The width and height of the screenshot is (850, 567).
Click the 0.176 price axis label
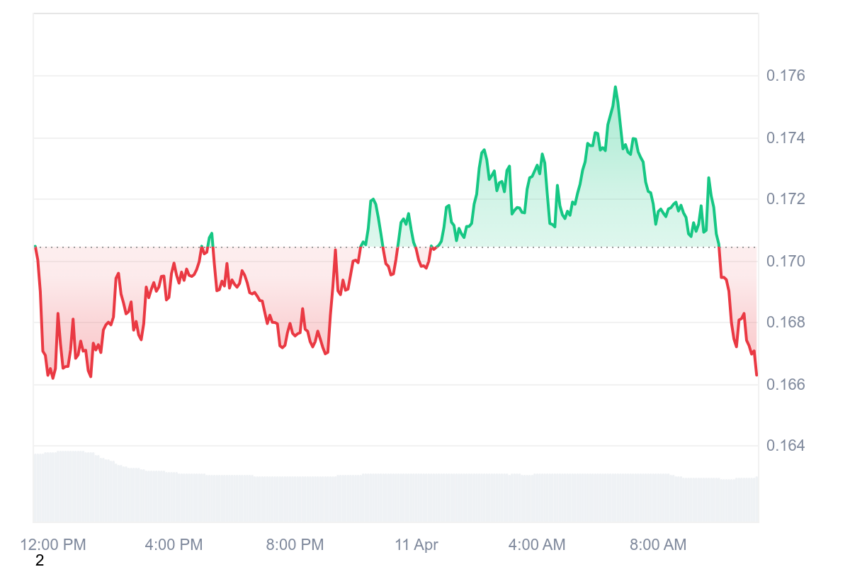coord(785,75)
